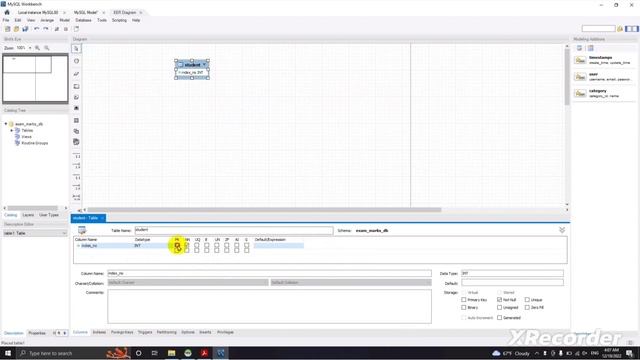This screenshot has width=640, height=360.
Task: Collapse the table editor header double chevron
Action: (562, 230)
